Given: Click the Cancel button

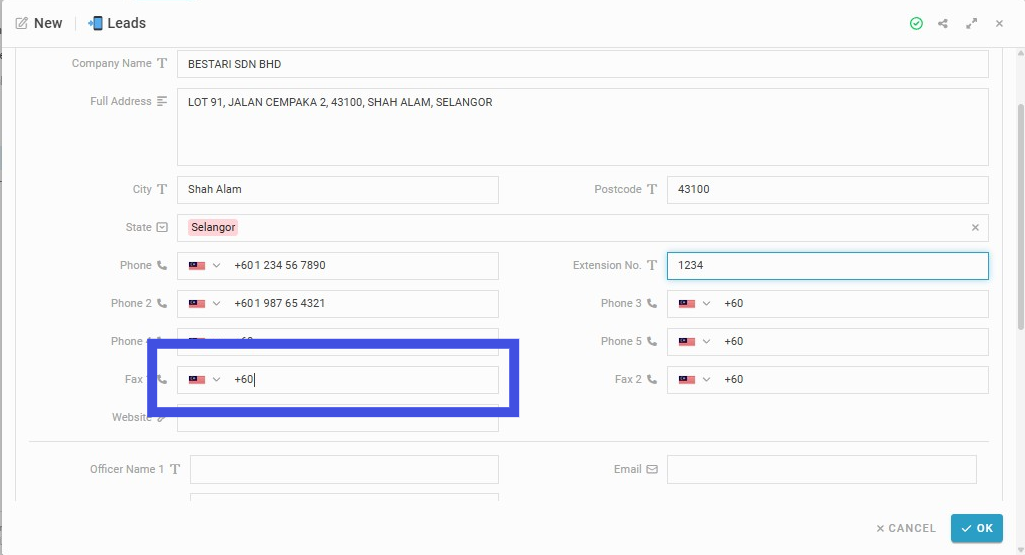Looking at the screenshot, I should 906,528.
